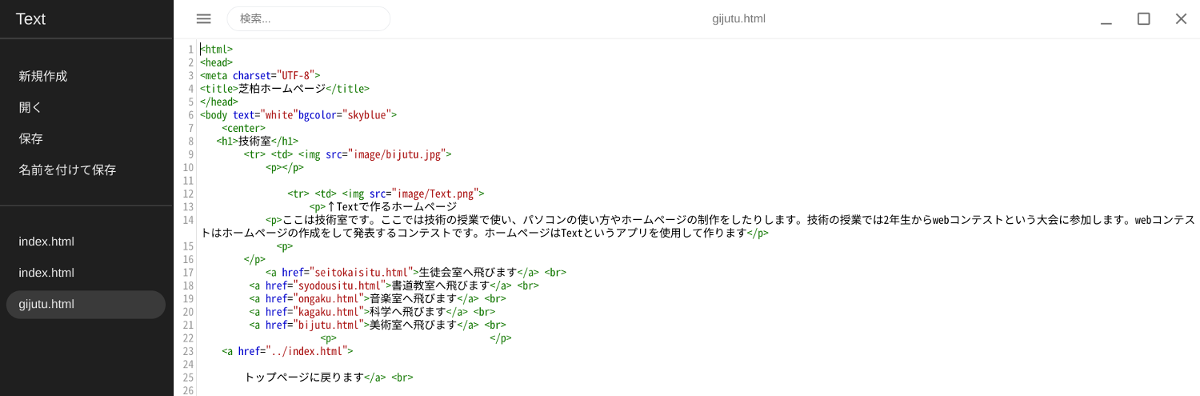Place cursor on トップページに戻ります line

pyautogui.click(x=303, y=378)
